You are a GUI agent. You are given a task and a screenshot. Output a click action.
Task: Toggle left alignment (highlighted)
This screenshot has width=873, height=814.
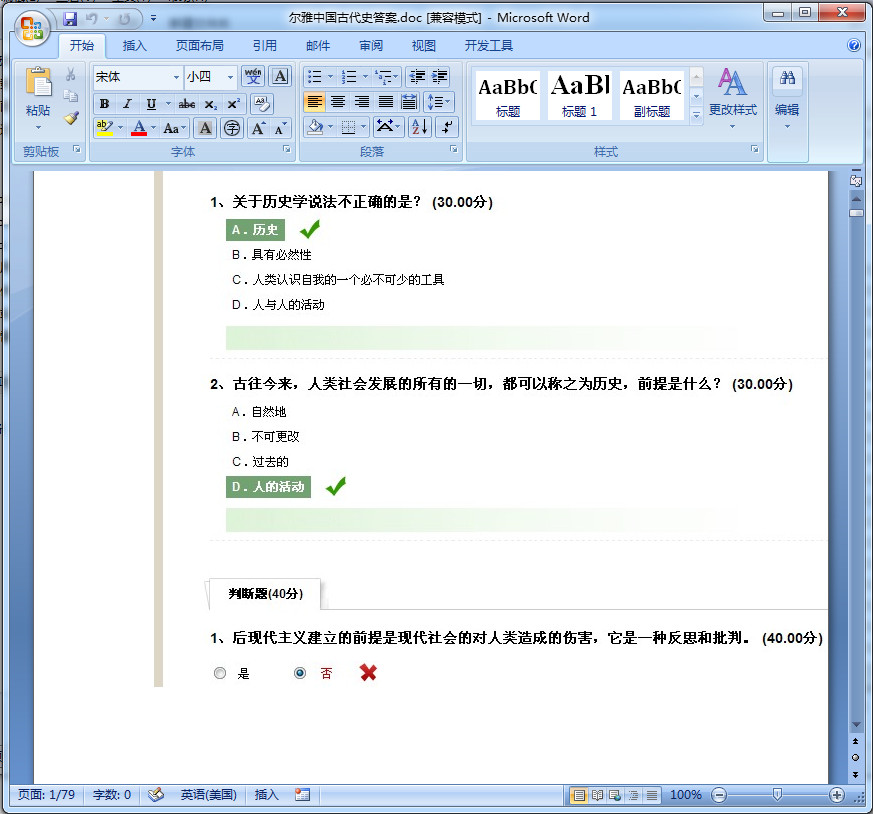click(315, 102)
